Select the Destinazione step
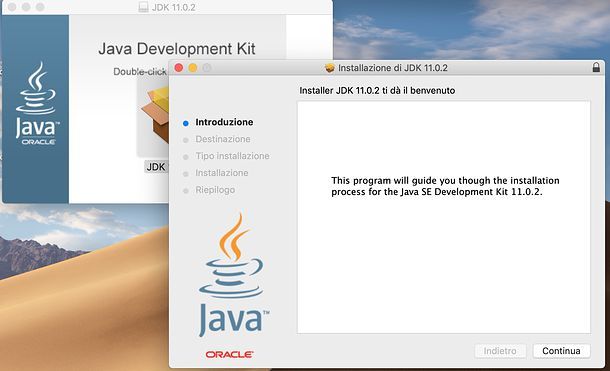This screenshot has height=371, width=610. [x=223, y=139]
